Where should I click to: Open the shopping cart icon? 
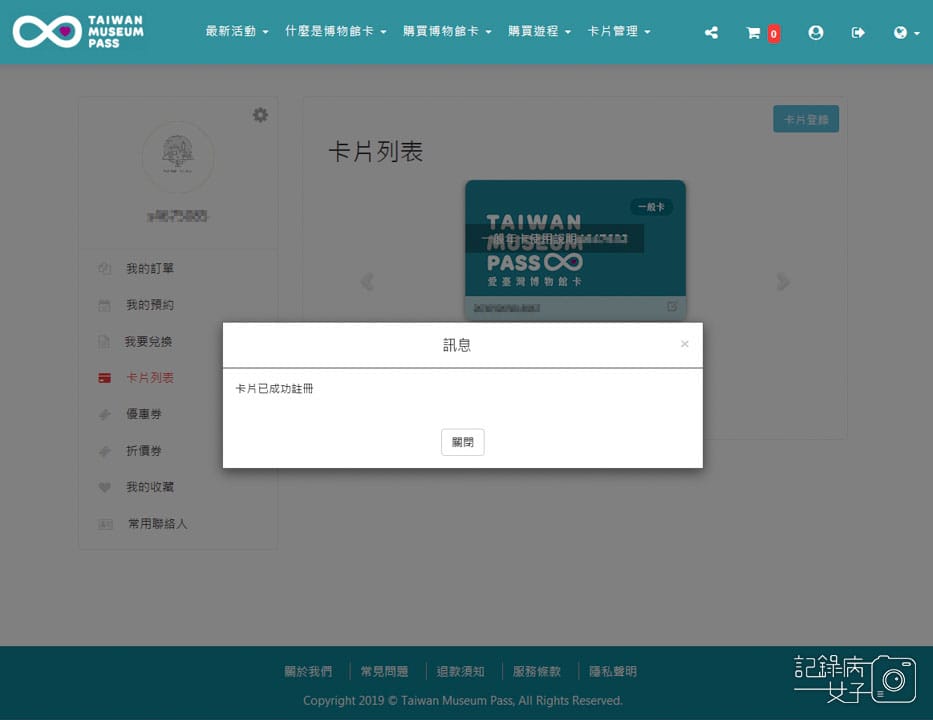coord(754,32)
